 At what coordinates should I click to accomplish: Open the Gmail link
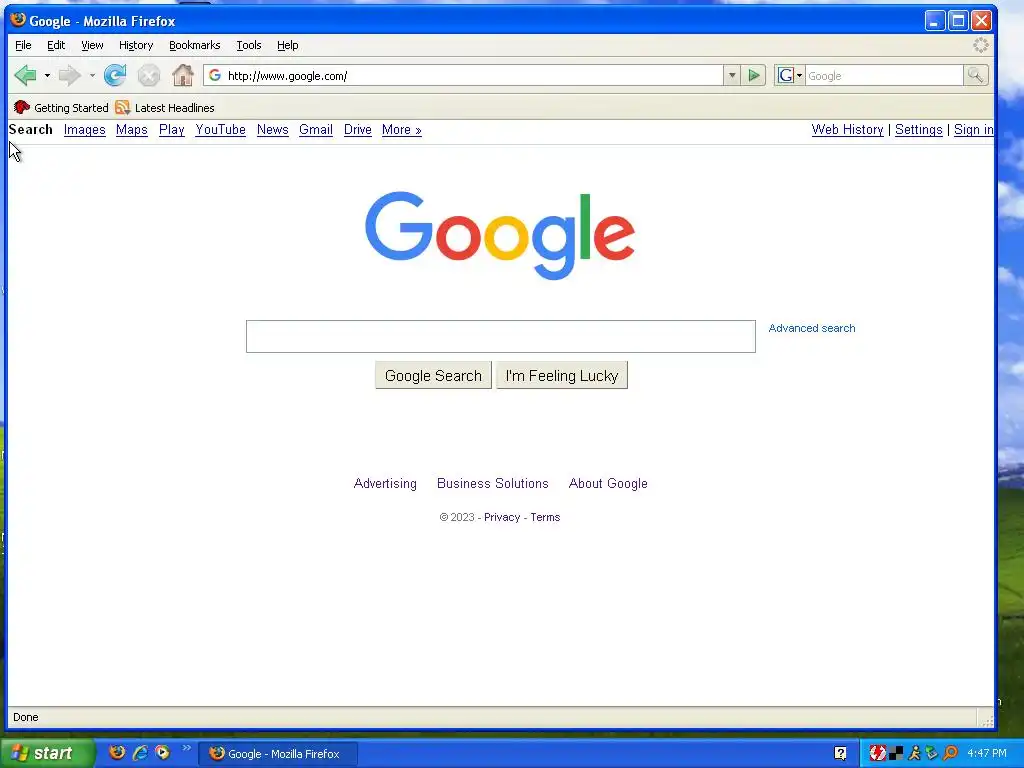315,129
